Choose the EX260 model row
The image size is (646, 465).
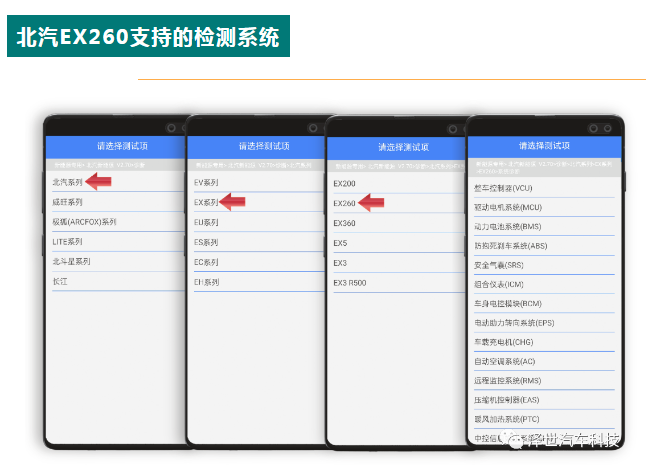coord(396,203)
